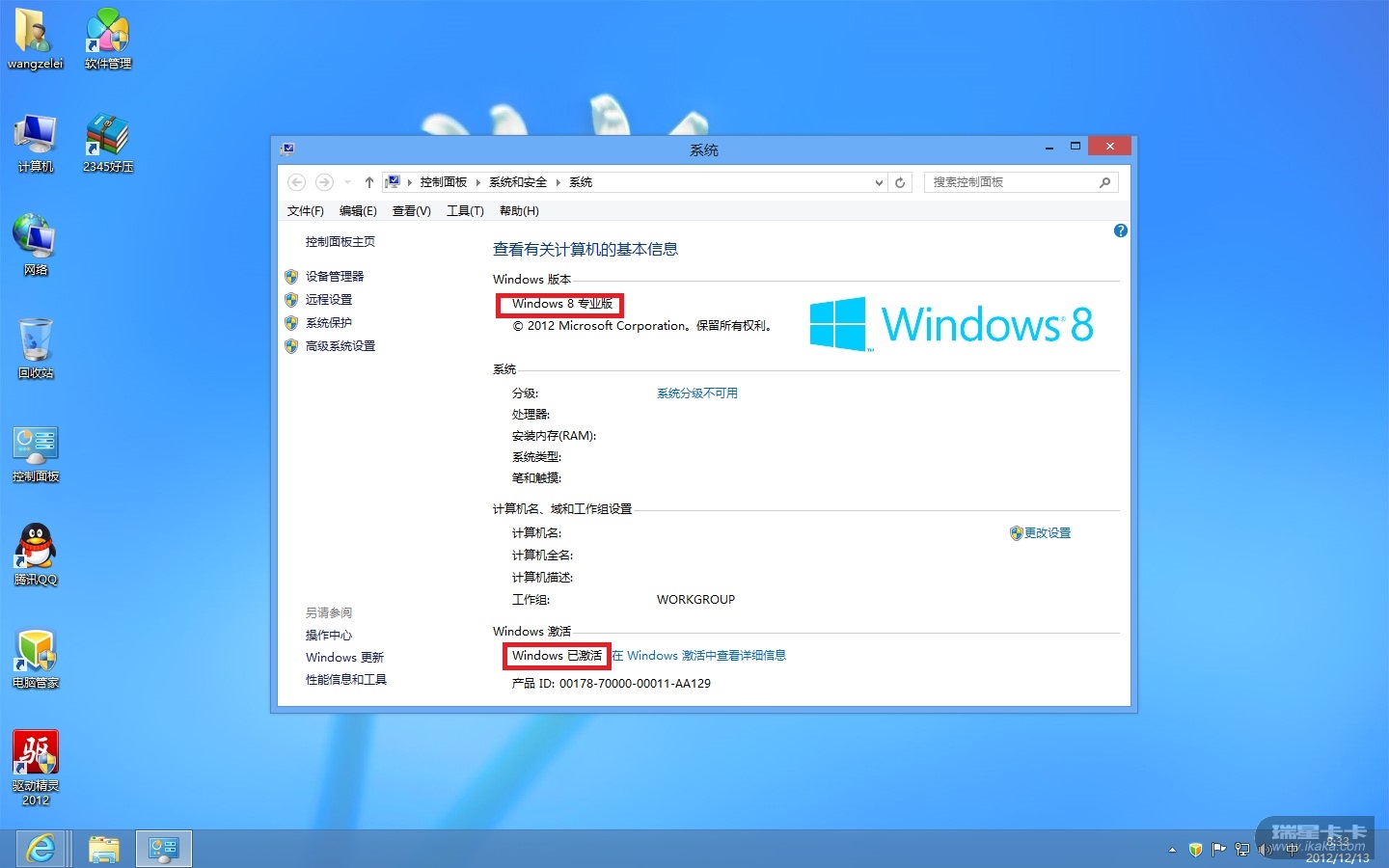1389x868 pixels.
Task: Expand the arrow right after 控制面板 breadcrumb
Action: pos(477,182)
